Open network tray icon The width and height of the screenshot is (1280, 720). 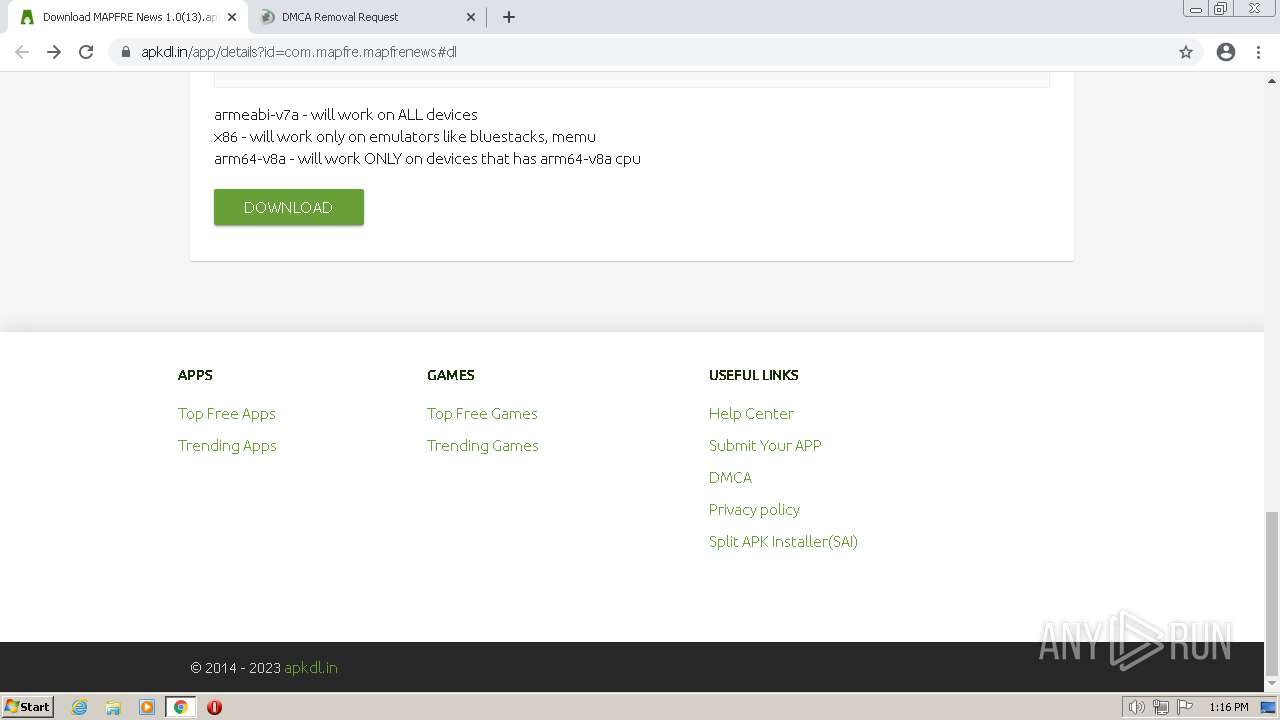(1161, 707)
